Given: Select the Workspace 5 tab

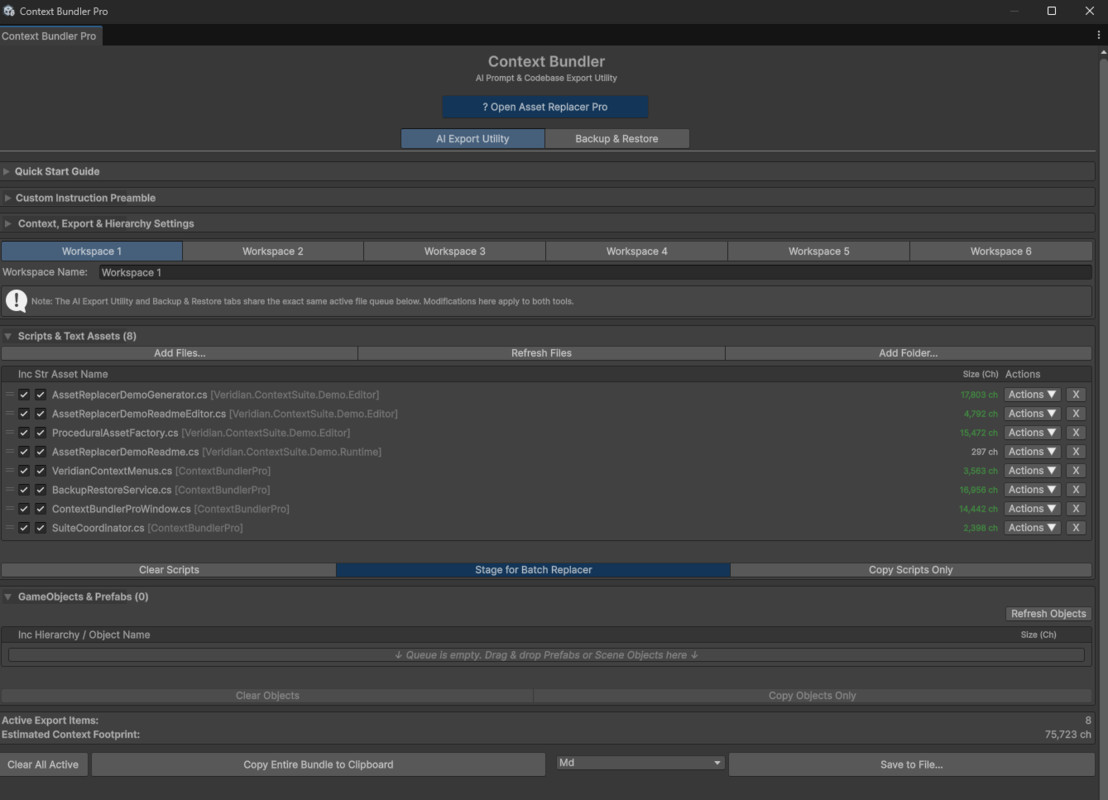Looking at the screenshot, I should click(818, 251).
